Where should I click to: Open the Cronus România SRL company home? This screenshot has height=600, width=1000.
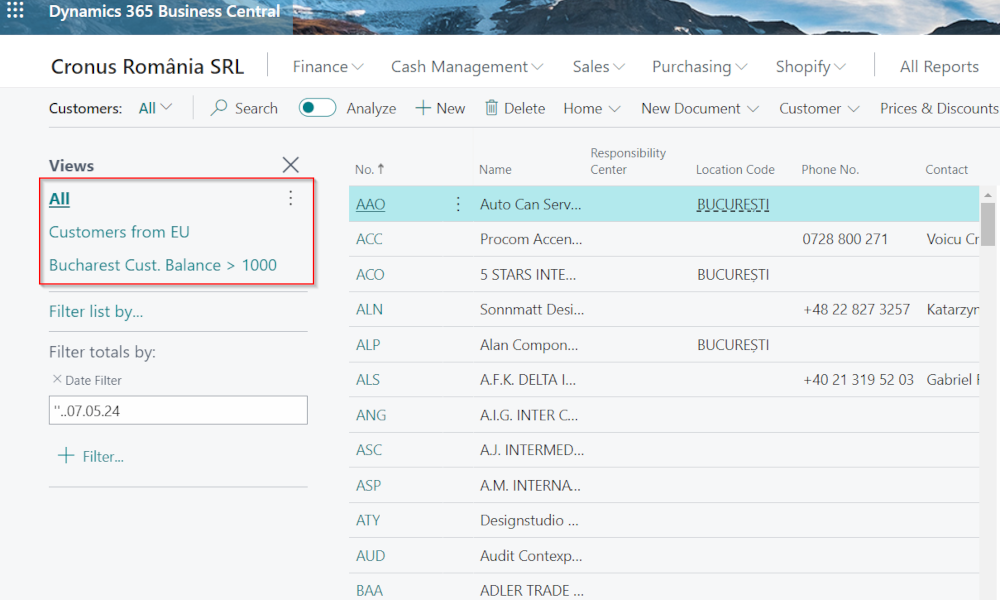click(147, 66)
